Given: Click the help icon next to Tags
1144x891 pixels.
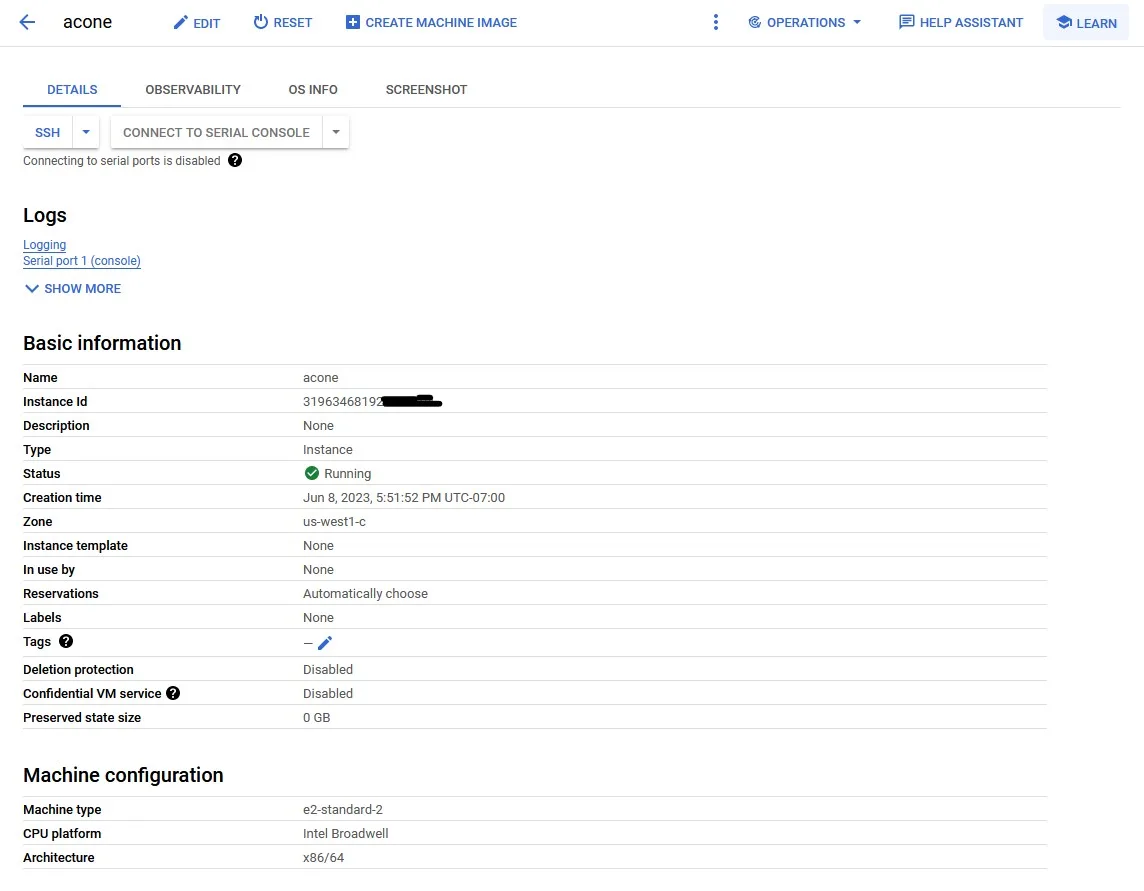Looking at the screenshot, I should [66, 642].
